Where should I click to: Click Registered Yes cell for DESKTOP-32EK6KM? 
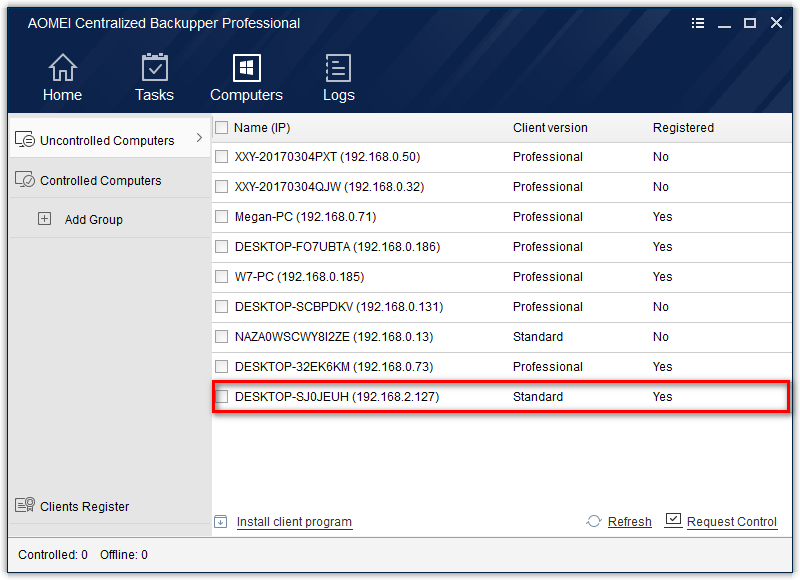click(x=662, y=367)
